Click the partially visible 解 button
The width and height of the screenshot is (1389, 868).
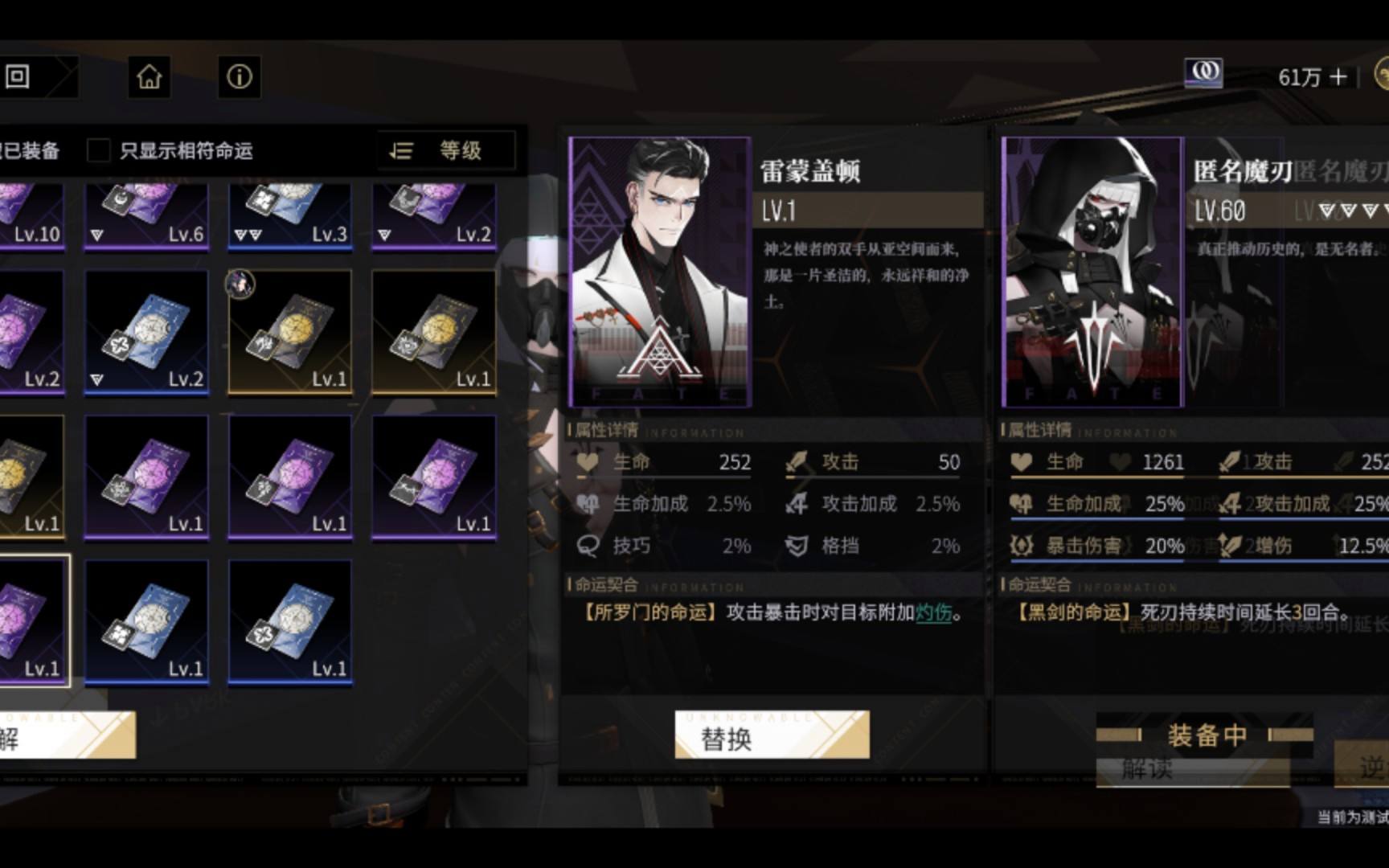[68, 735]
